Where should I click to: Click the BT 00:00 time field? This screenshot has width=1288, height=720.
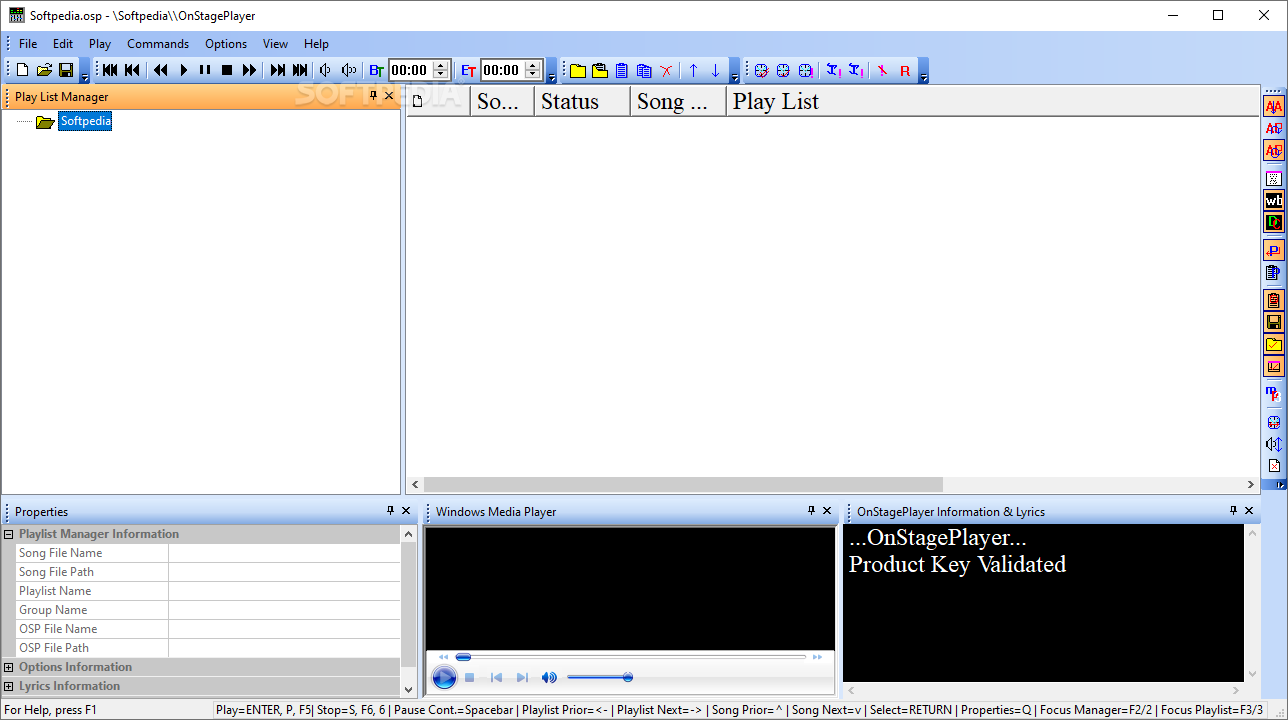[410, 70]
